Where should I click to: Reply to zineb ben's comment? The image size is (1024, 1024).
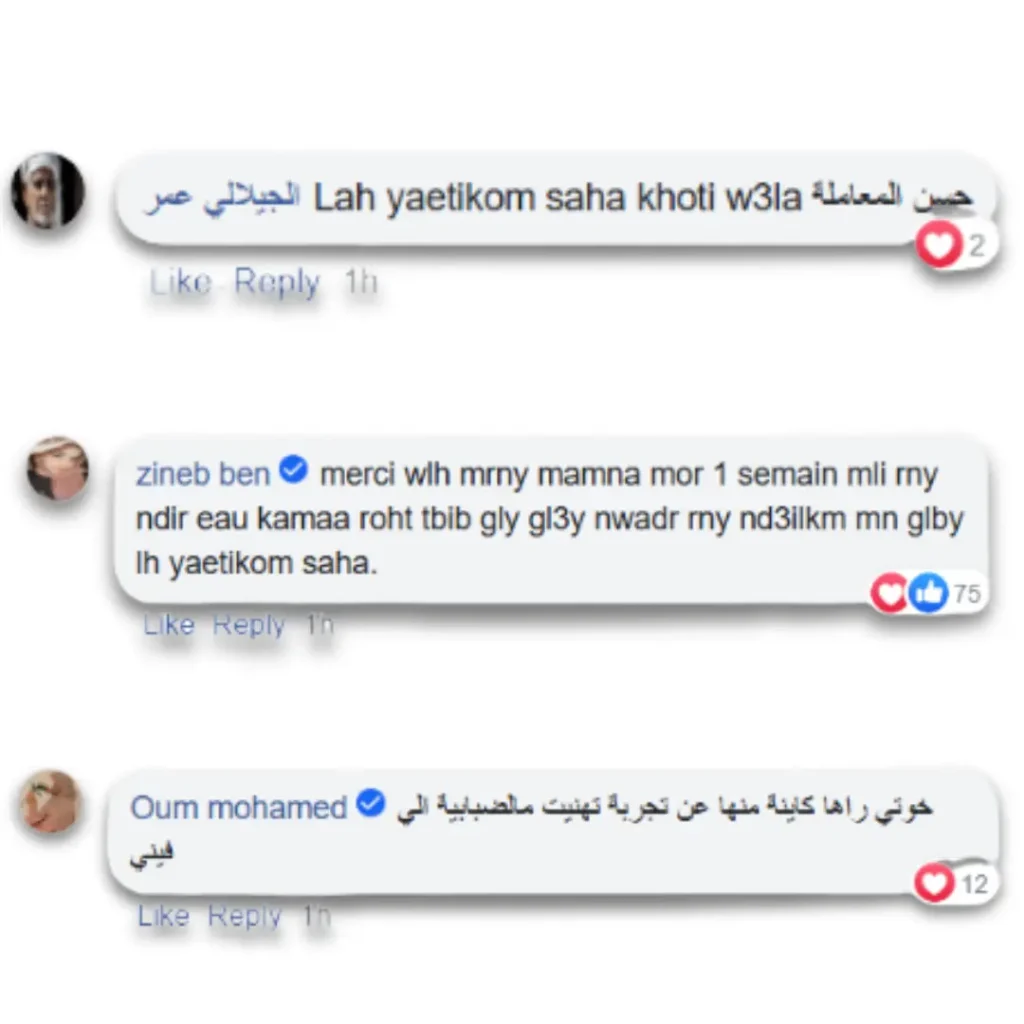(249, 625)
